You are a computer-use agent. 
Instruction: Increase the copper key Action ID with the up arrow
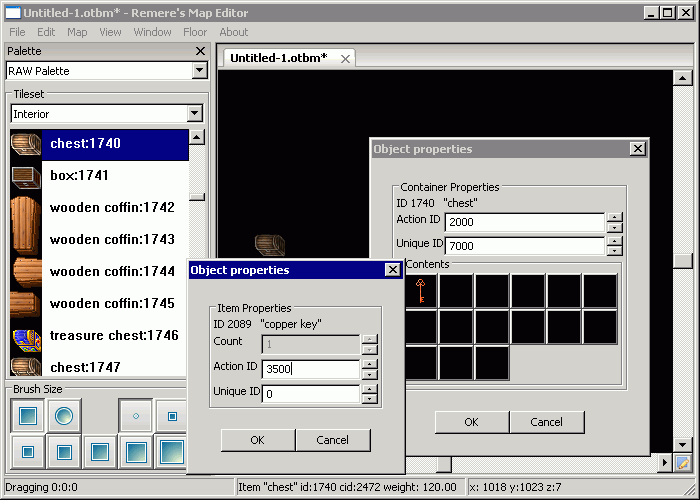click(369, 364)
